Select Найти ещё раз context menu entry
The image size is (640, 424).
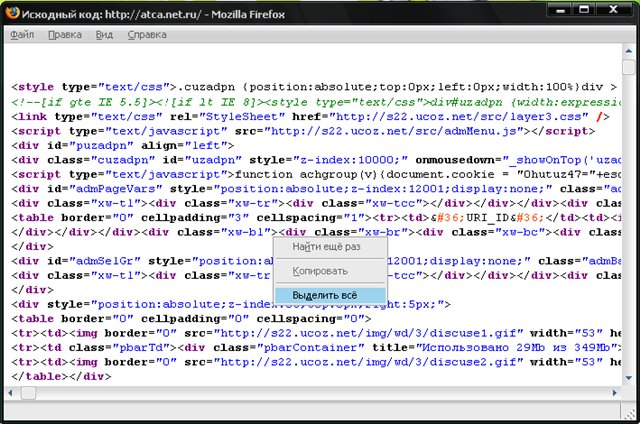click(327, 246)
